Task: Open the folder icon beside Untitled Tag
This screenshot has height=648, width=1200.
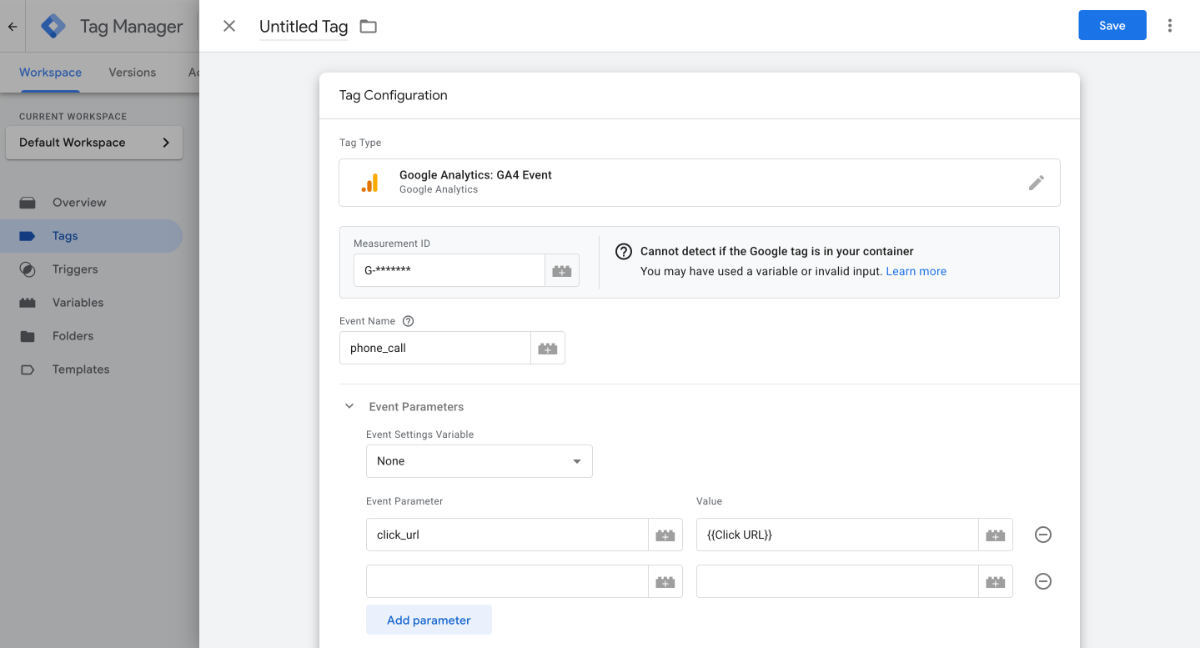Action: pos(368,26)
